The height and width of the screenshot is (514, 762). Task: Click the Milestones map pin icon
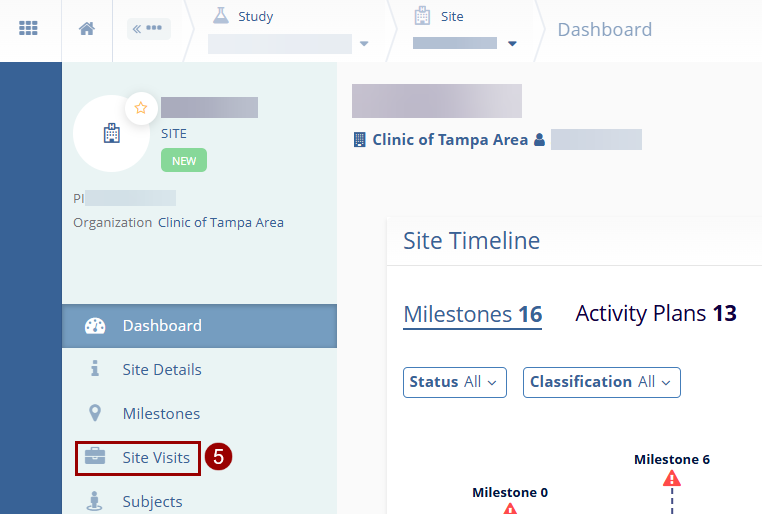tap(95, 414)
